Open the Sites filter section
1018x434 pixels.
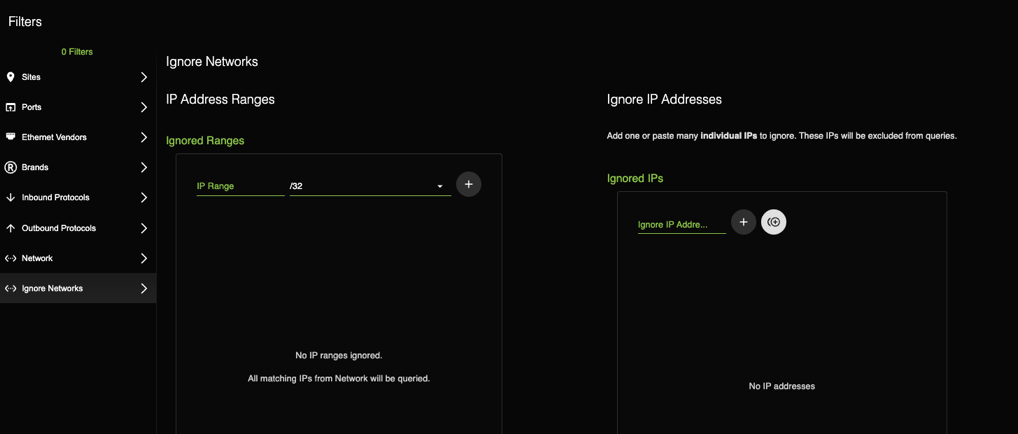pyautogui.click(x=78, y=77)
